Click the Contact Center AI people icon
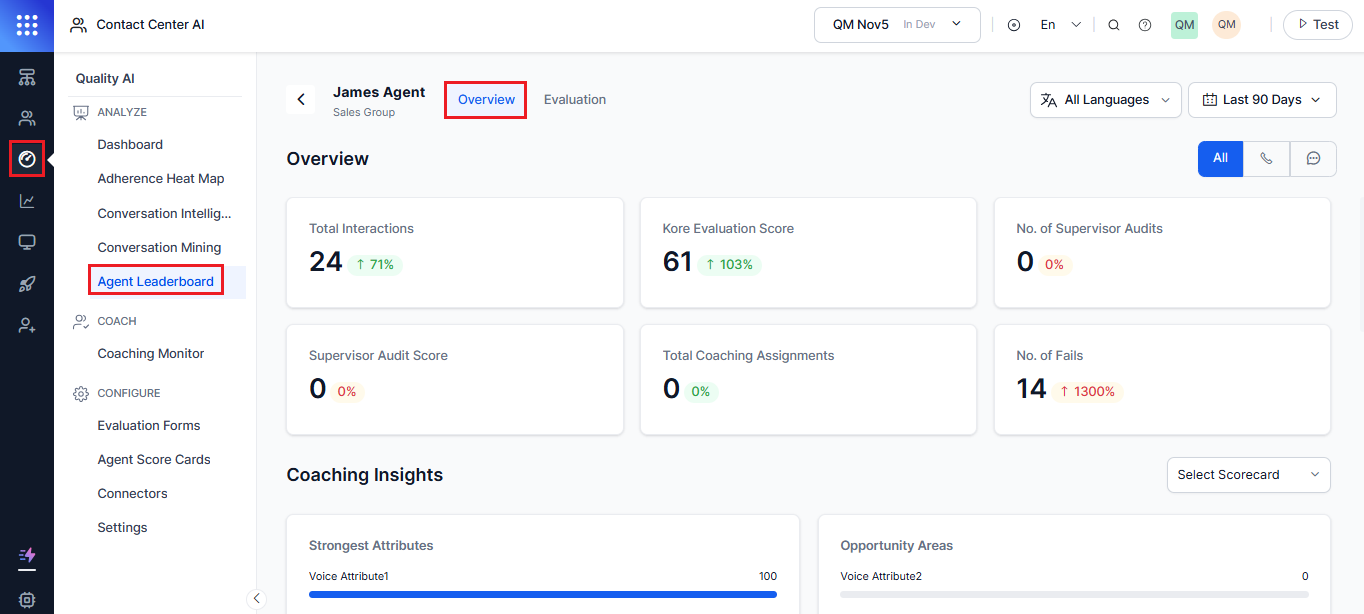The image size is (1364, 614). tap(78, 25)
